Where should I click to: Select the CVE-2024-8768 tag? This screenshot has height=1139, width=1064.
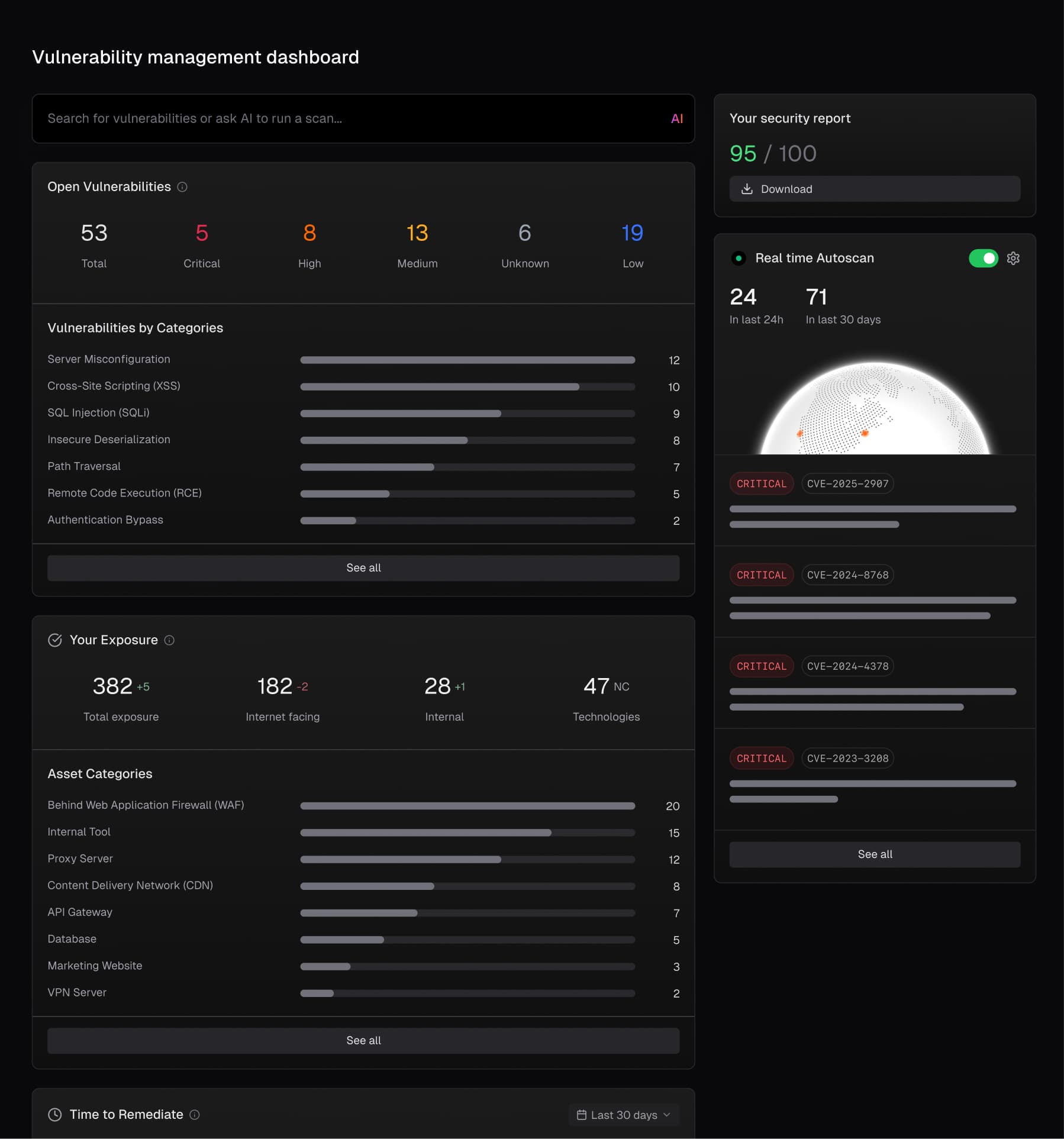pos(847,575)
